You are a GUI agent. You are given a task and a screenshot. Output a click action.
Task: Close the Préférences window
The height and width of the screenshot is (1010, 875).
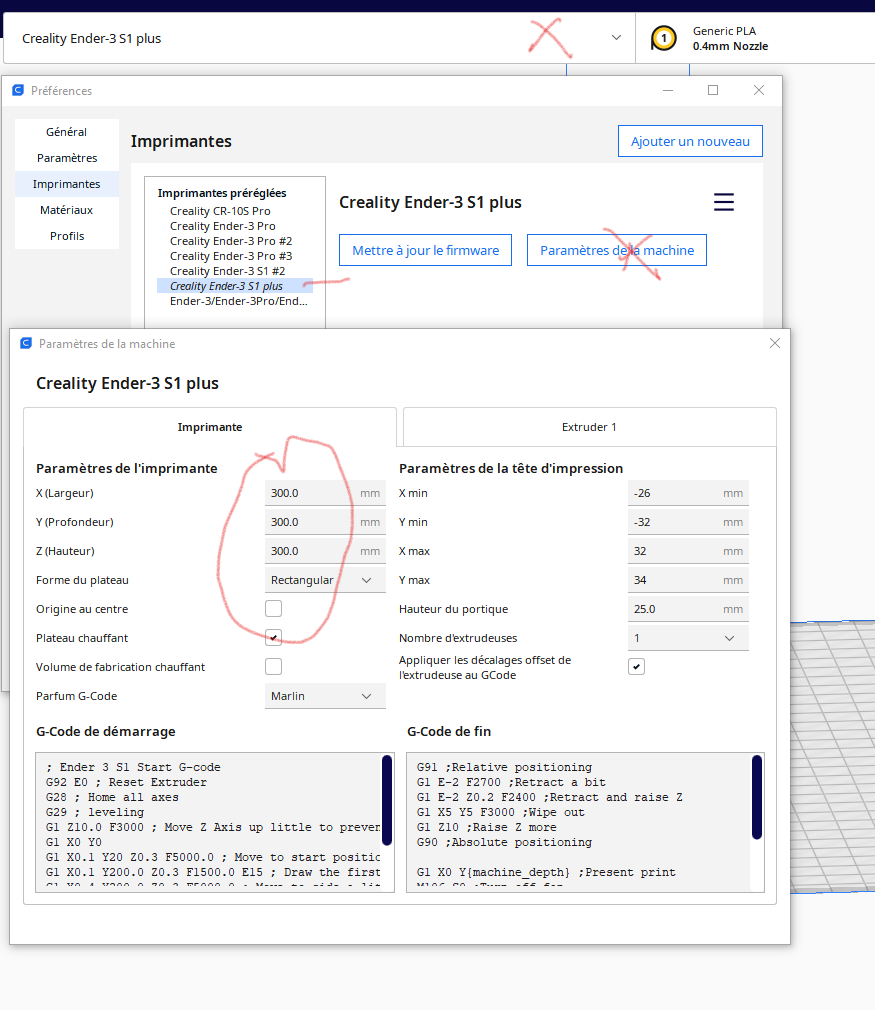[759, 90]
